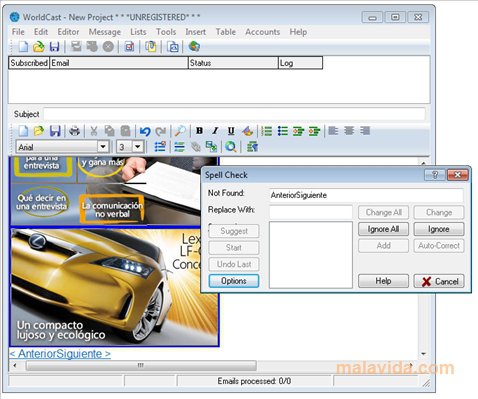
Task: Open the Tools menu
Action: (166, 32)
